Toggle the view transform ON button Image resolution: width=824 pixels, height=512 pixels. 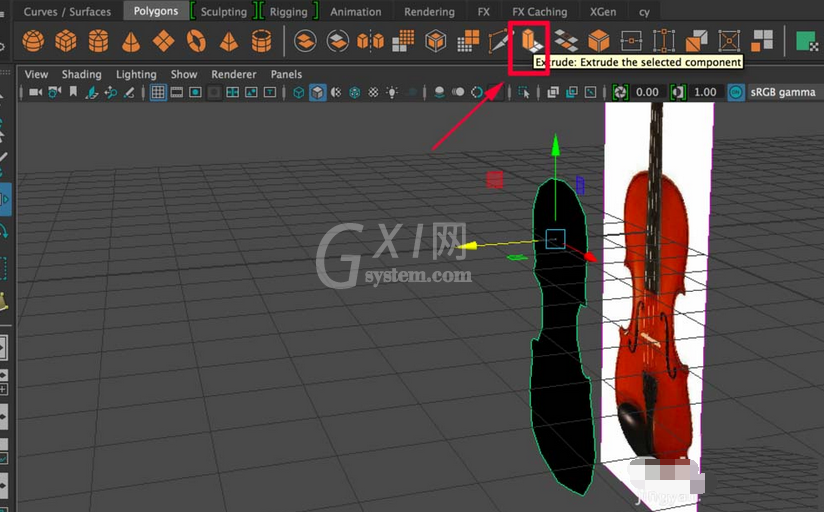pyautogui.click(x=736, y=93)
